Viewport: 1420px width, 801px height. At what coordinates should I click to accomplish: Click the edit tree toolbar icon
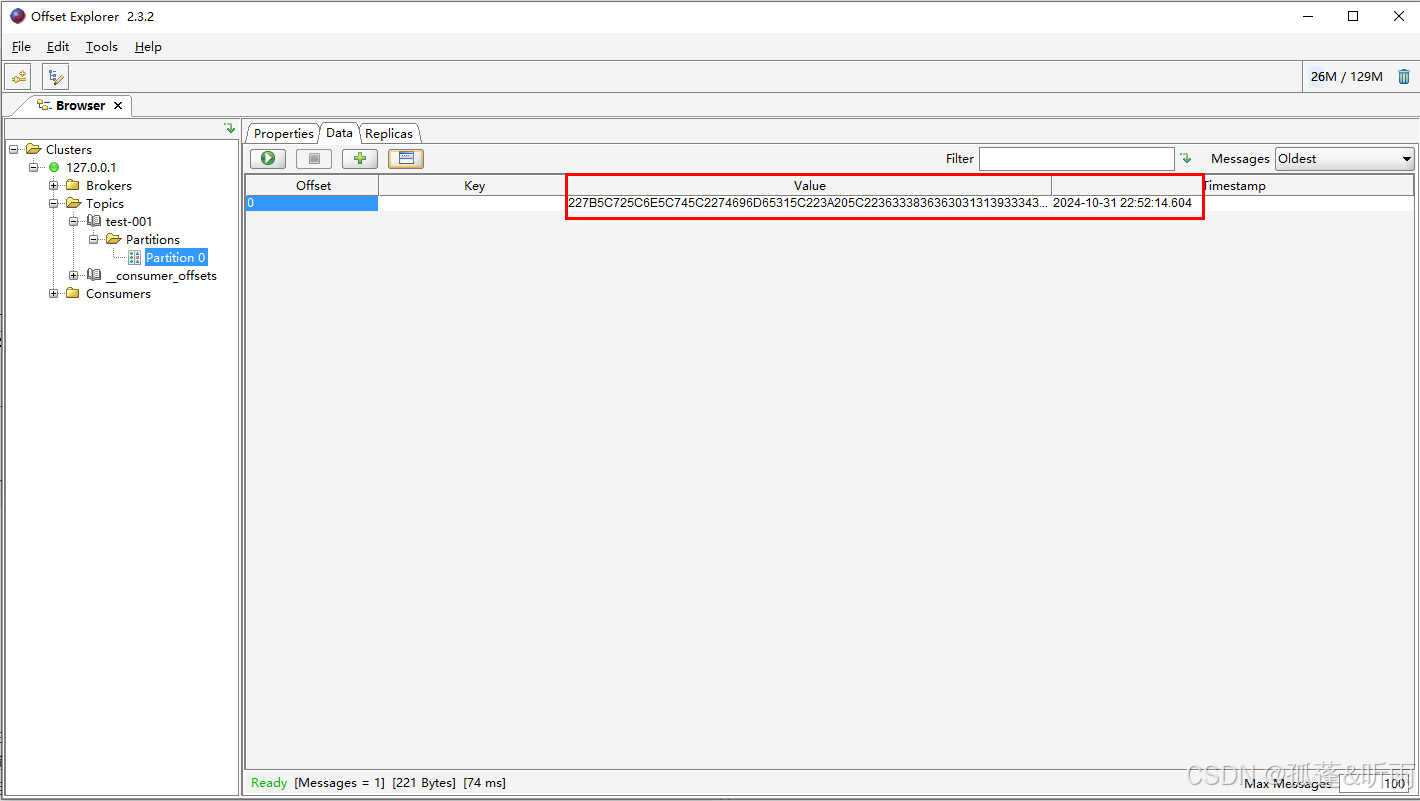55,76
